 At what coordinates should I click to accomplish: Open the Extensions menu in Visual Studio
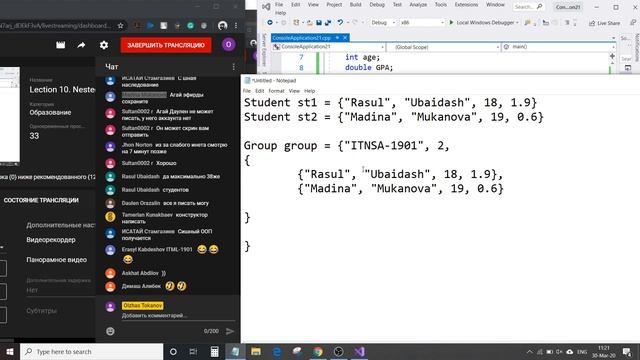[x=466, y=4]
